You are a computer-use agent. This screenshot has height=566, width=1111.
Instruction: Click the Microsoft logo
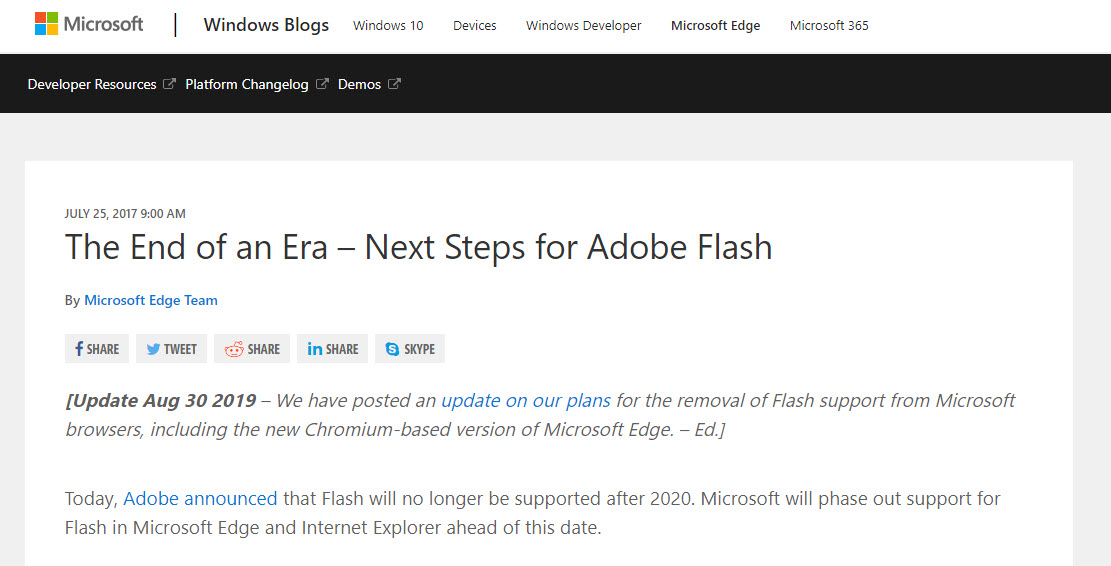click(x=89, y=24)
